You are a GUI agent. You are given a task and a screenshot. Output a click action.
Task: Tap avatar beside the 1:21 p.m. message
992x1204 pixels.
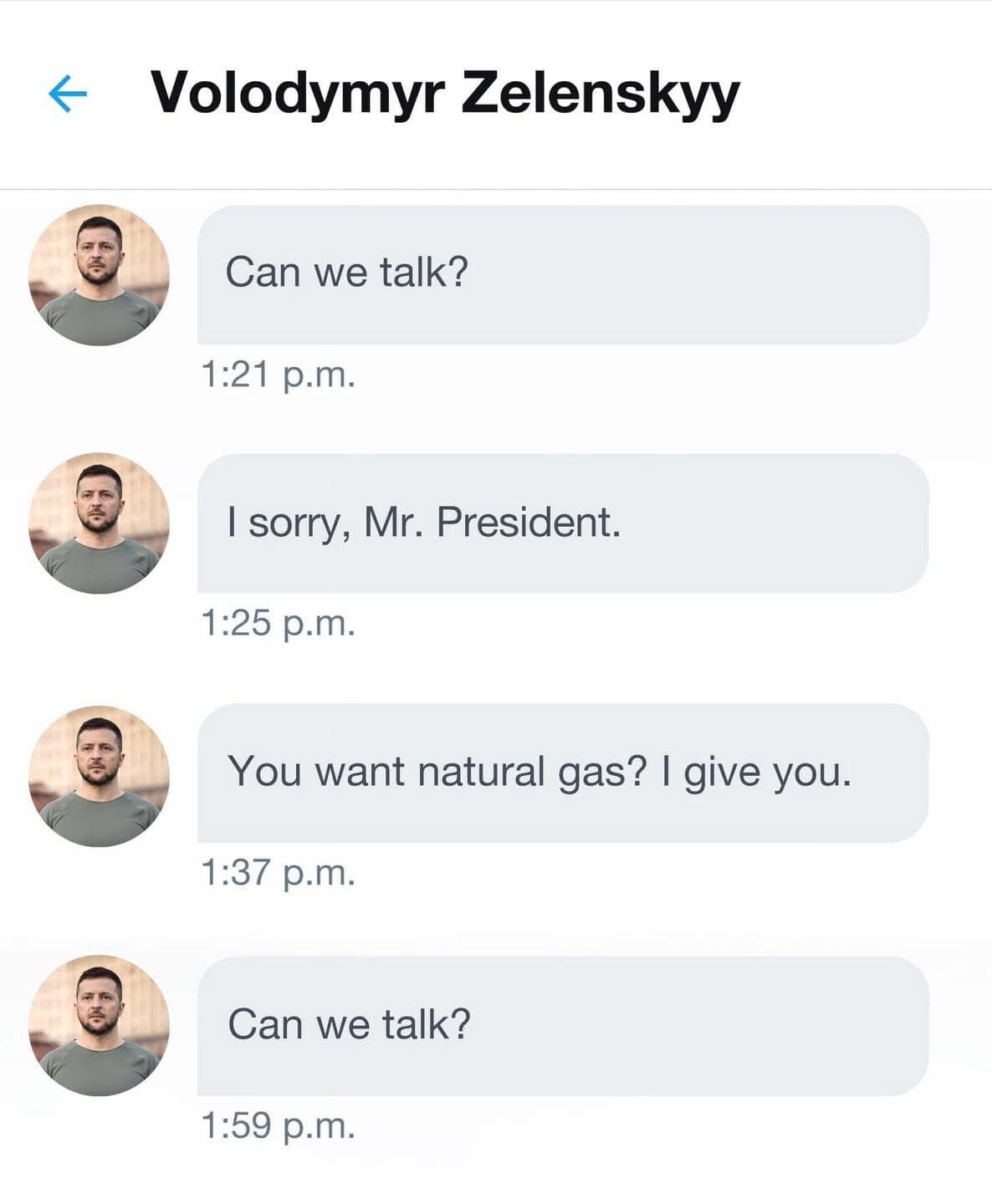[x=99, y=275]
